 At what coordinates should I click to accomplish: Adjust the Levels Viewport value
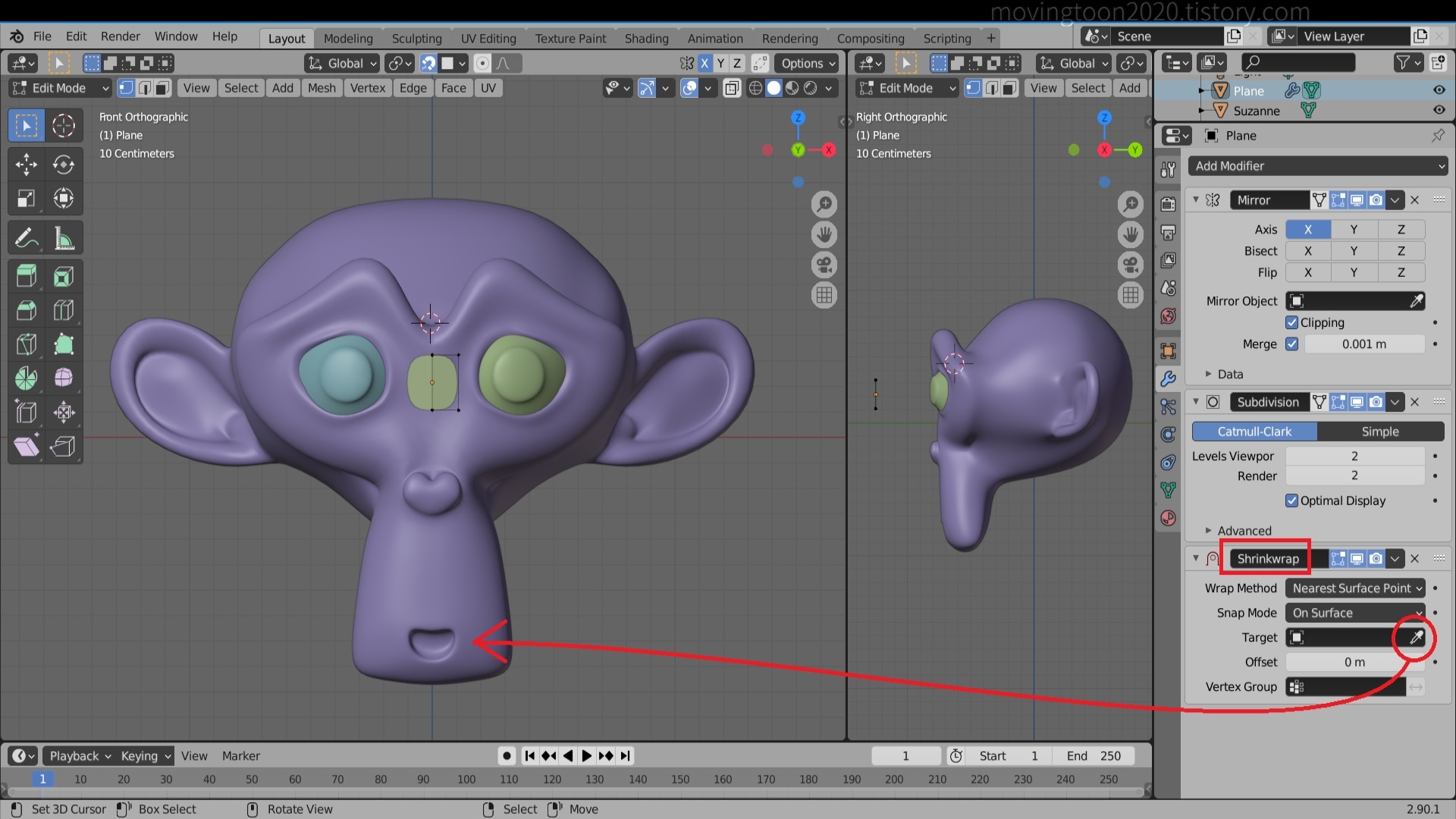1355,456
